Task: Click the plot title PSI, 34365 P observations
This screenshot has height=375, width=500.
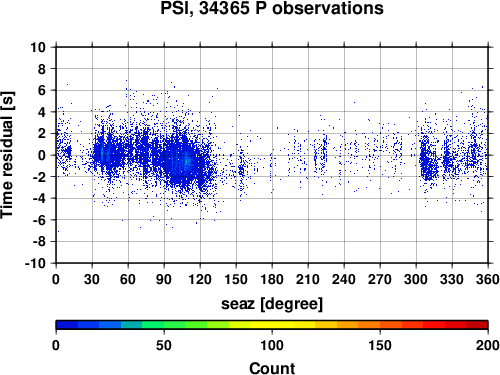Action: [x=272, y=8]
